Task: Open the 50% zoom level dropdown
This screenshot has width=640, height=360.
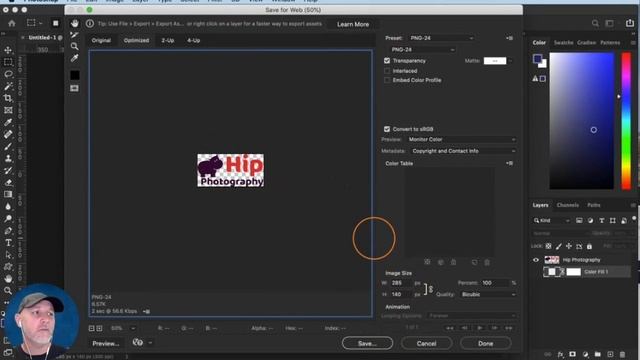Action: [x=123, y=328]
